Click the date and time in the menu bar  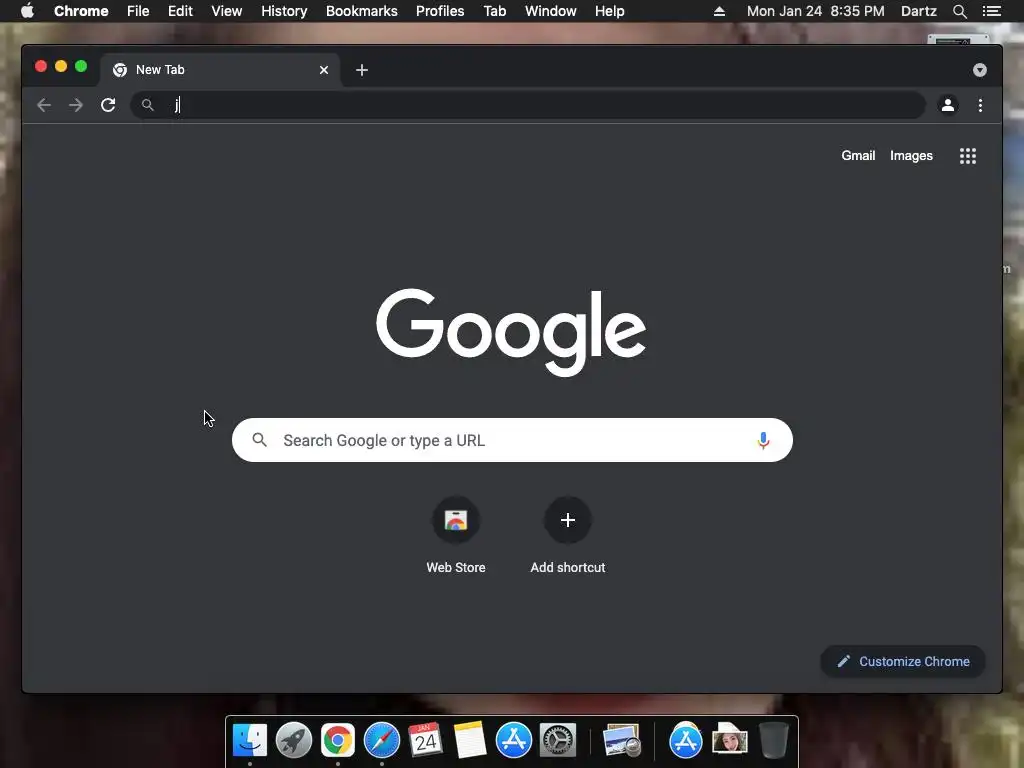click(816, 11)
